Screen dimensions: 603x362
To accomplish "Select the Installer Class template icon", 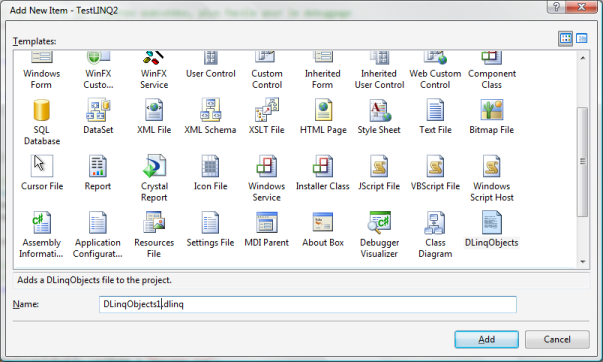I will point(323,166).
